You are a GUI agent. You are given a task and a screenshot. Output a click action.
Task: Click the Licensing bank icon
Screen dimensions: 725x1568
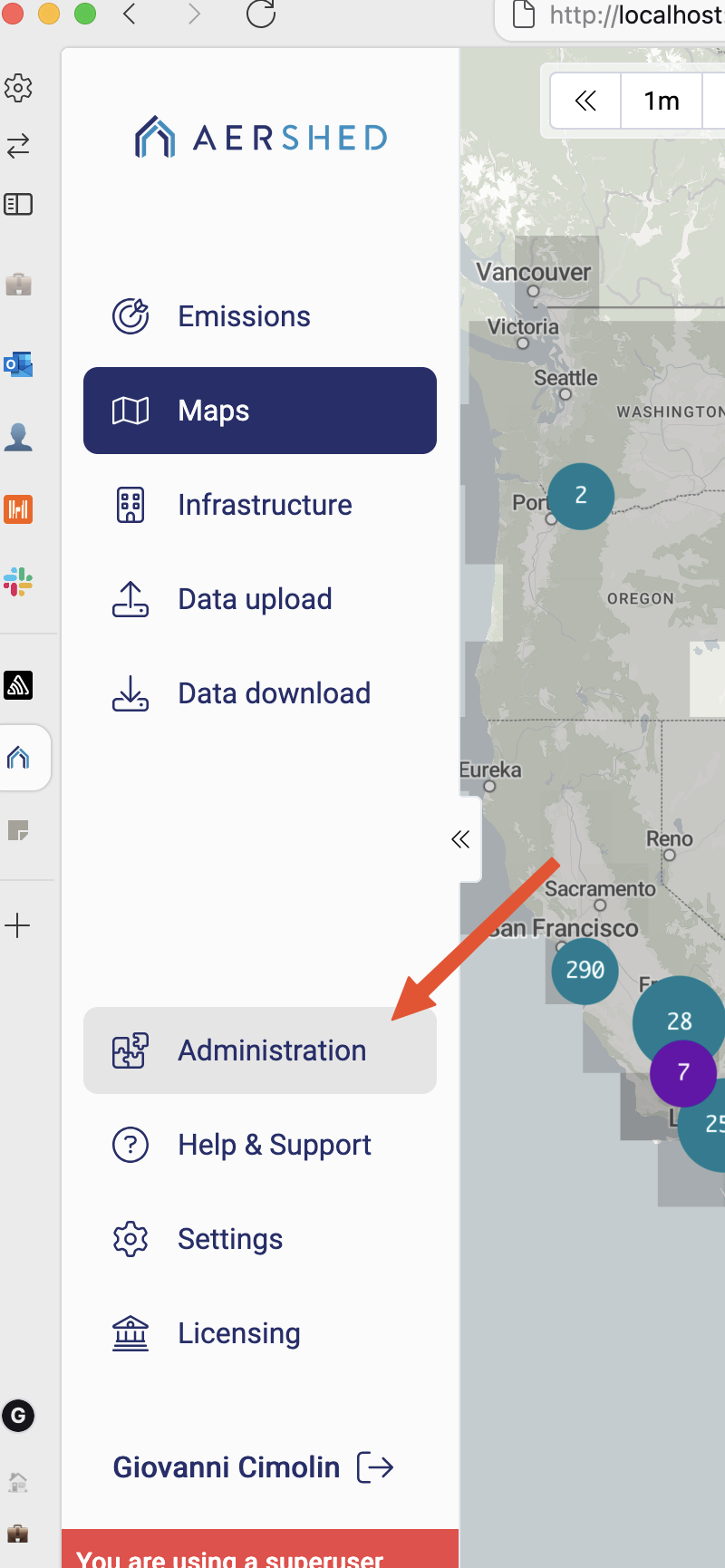point(130,1333)
